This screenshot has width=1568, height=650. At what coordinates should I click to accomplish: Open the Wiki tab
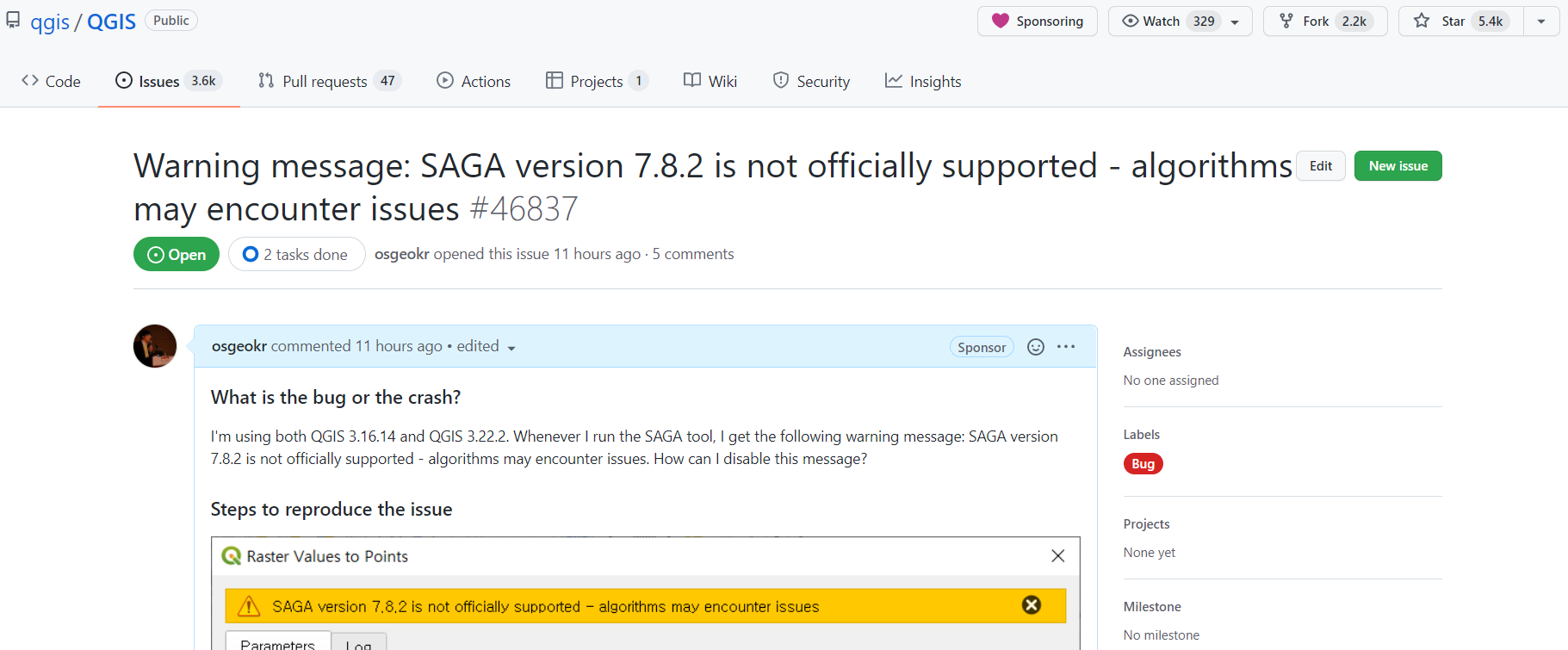pos(710,81)
